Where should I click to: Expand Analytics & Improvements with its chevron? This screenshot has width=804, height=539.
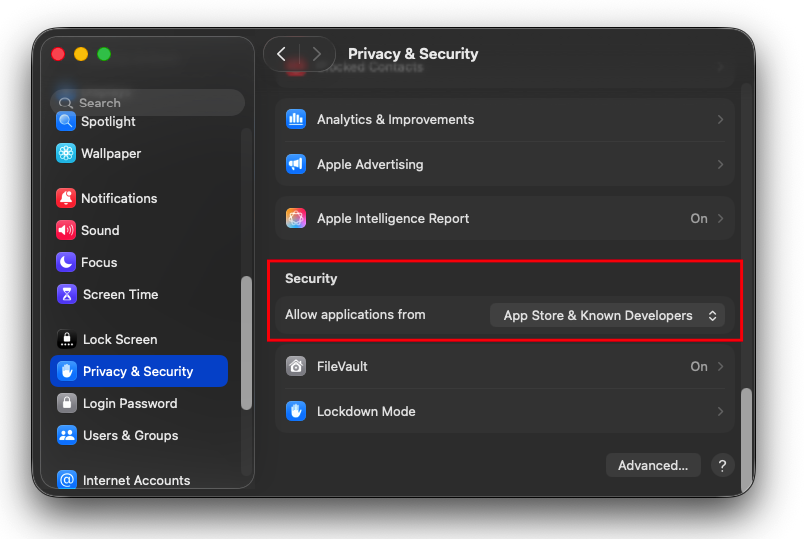pyautogui.click(x=720, y=119)
